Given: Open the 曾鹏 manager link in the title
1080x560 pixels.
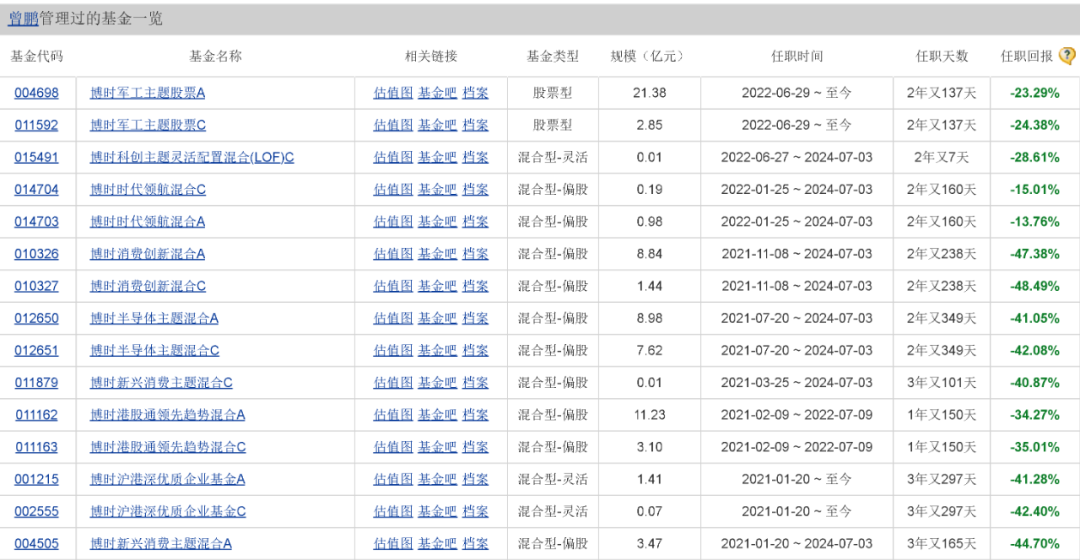Looking at the screenshot, I should tap(23, 19).
